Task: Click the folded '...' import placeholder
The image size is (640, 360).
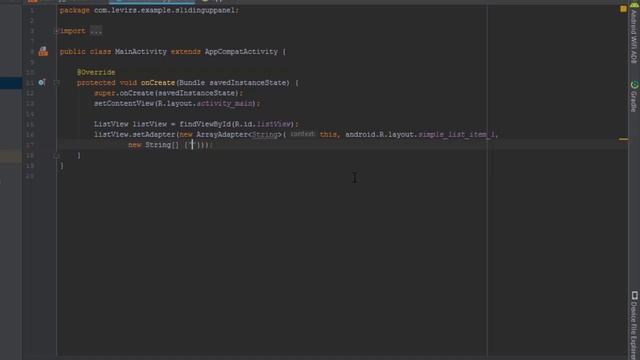Action: click(x=96, y=31)
